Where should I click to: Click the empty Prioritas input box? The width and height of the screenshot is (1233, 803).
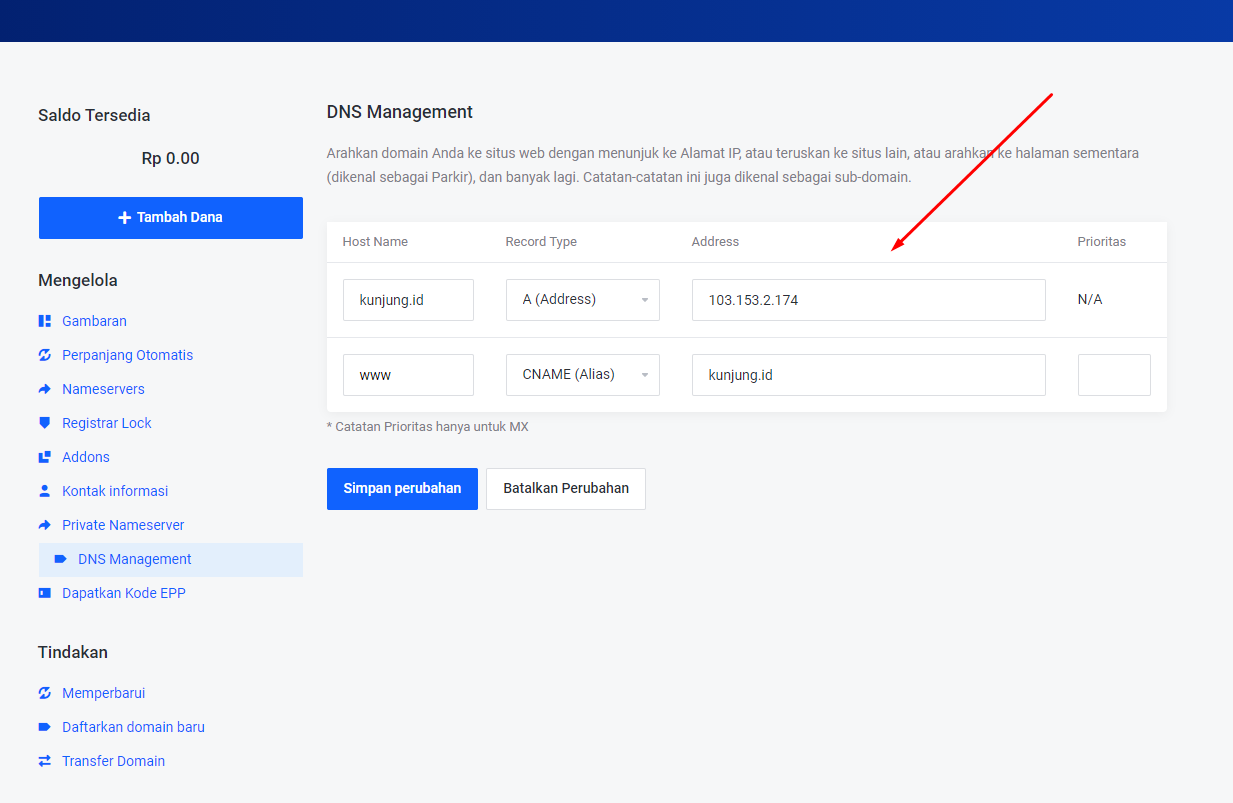pyautogui.click(x=1113, y=375)
